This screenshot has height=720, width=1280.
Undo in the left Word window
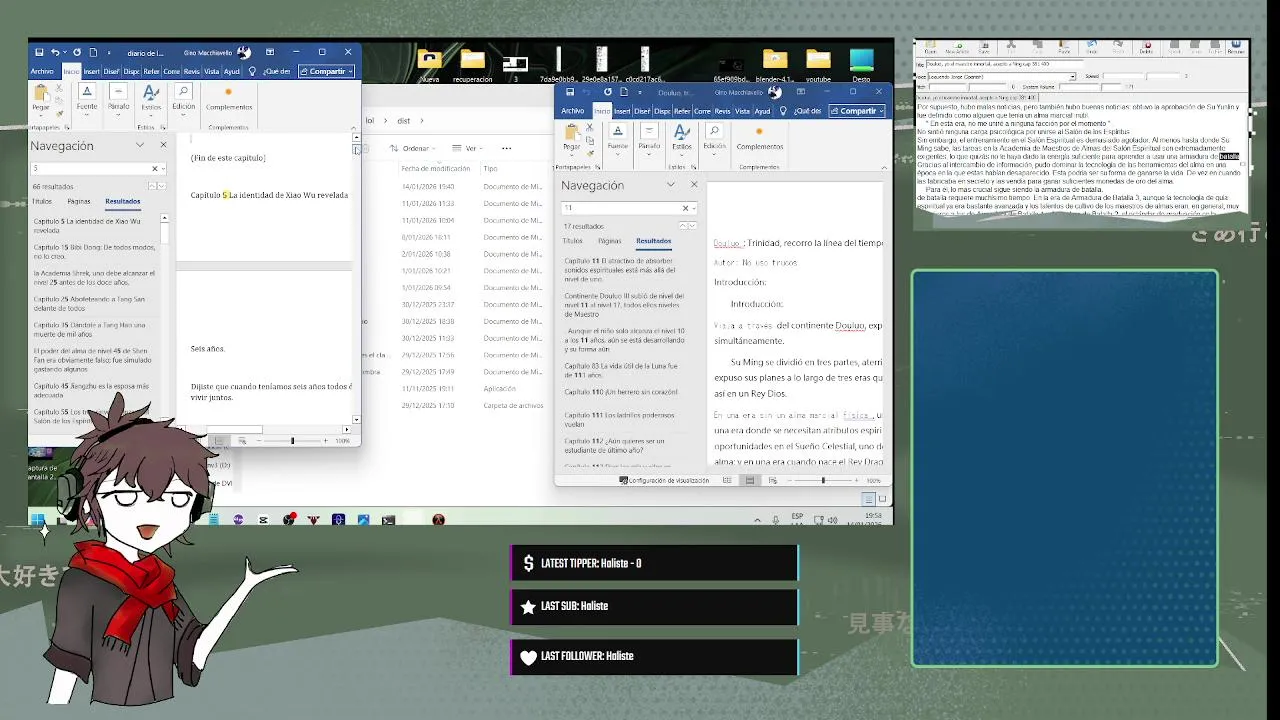coord(55,52)
